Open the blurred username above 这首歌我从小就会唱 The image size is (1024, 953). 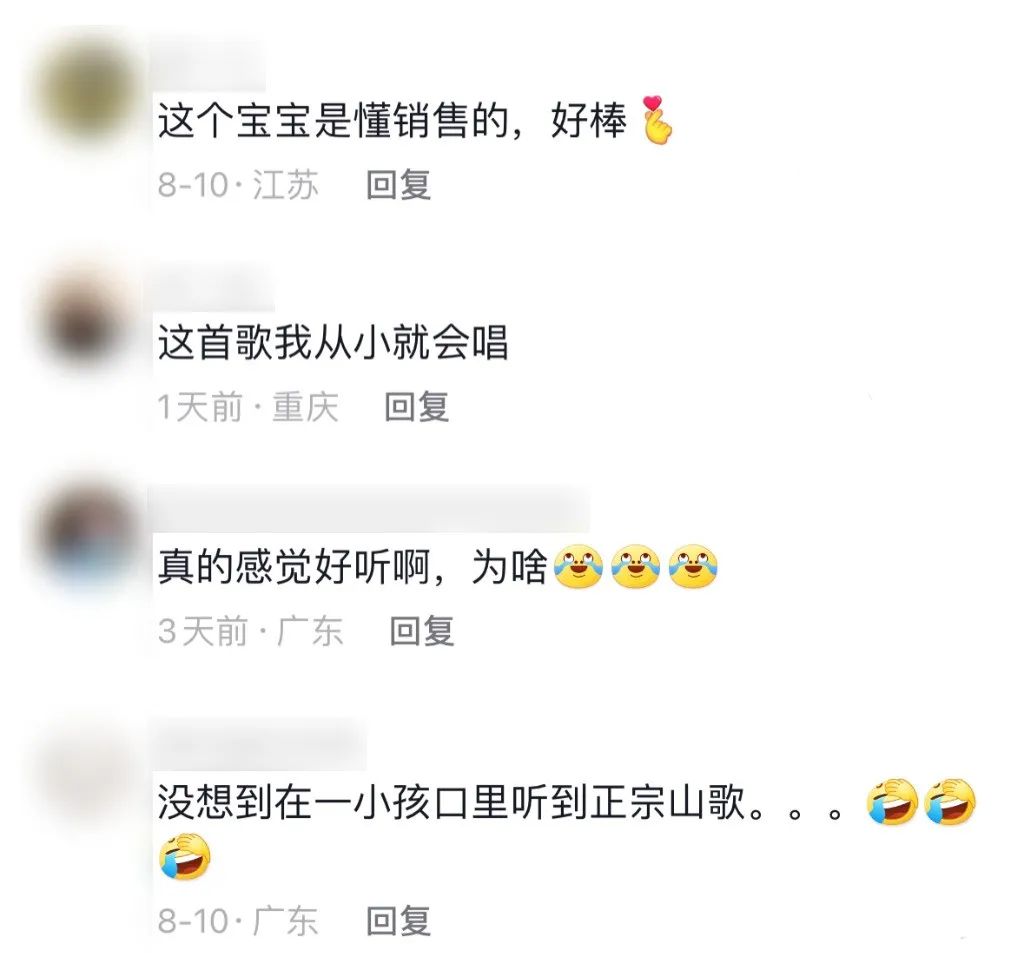pos(214,288)
